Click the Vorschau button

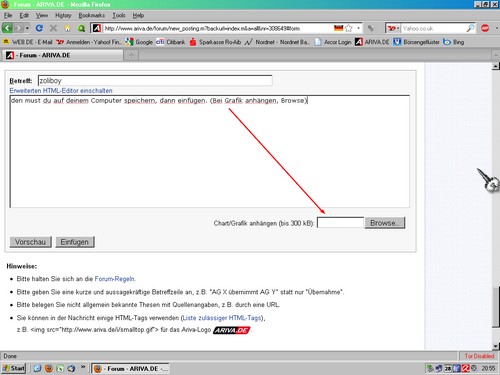coord(30,242)
